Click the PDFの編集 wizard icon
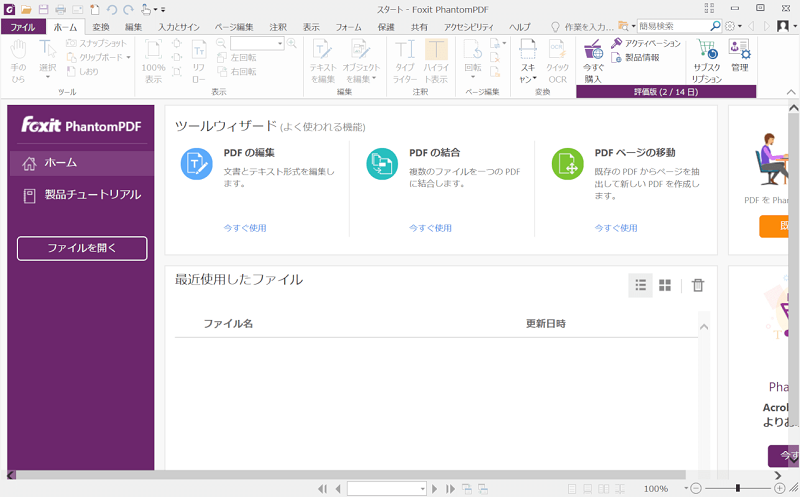The image size is (800, 497). [196, 163]
